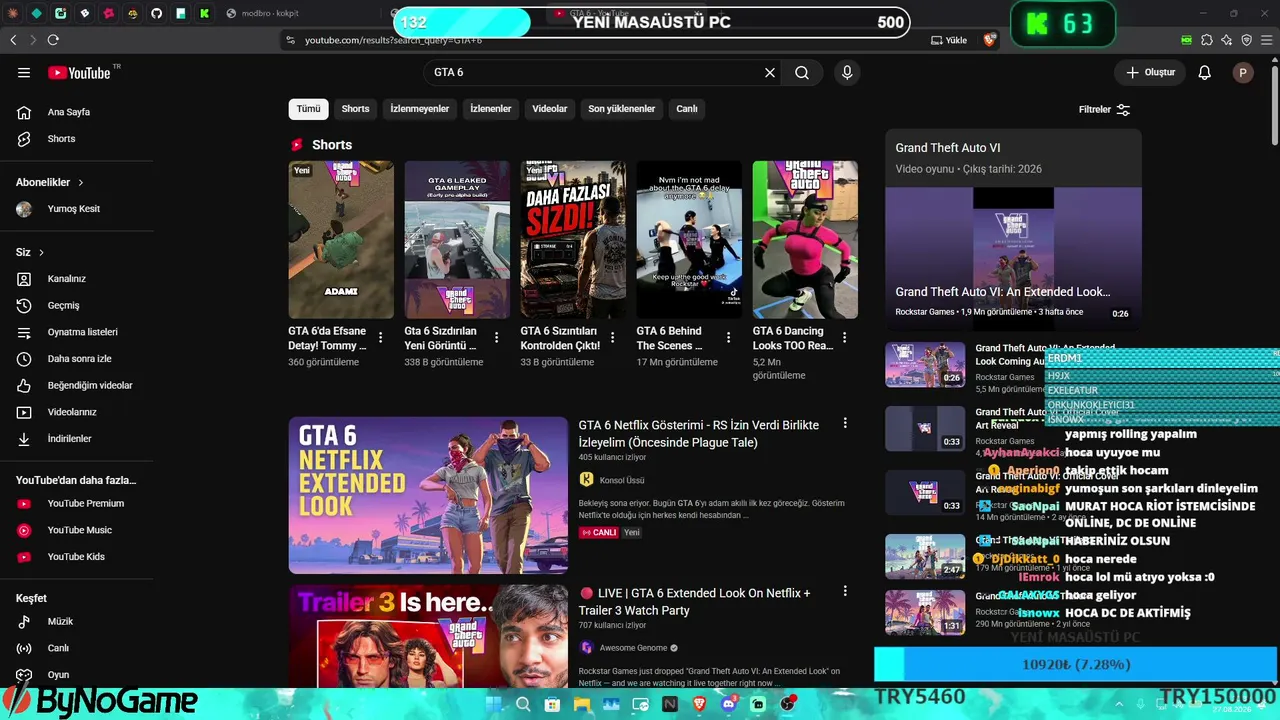1280x720 pixels.
Task: Play the Grand Theft Auto VI featured video
Action: pyautogui.click(x=1013, y=257)
